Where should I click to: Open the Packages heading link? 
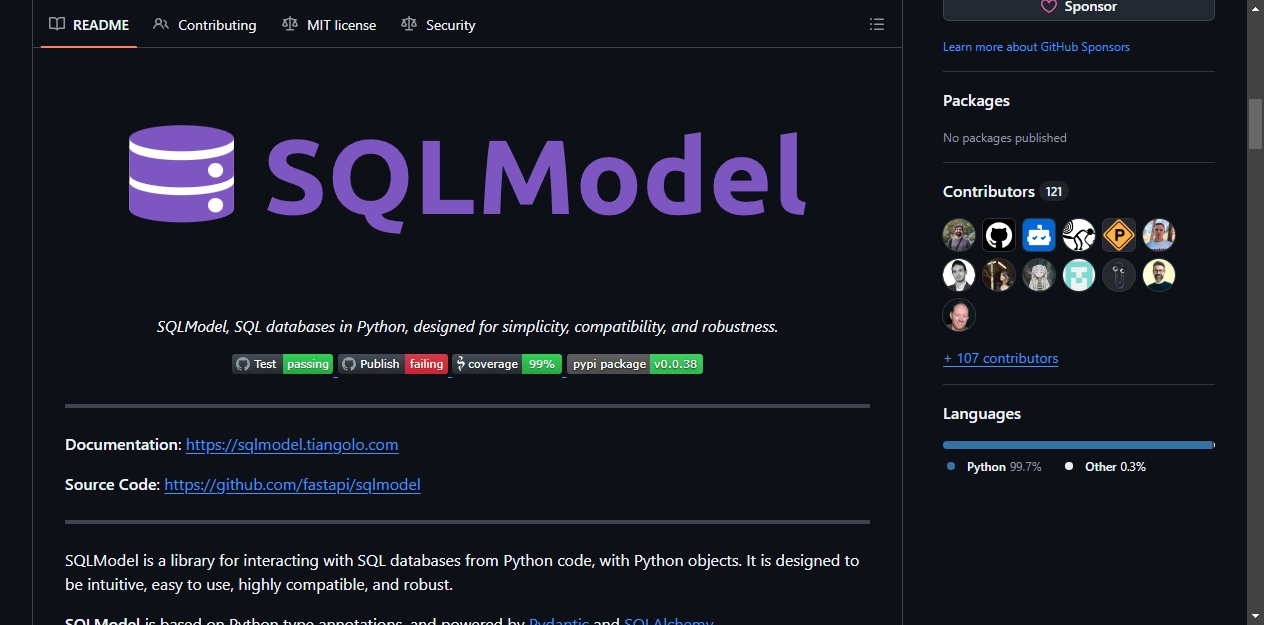(976, 101)
